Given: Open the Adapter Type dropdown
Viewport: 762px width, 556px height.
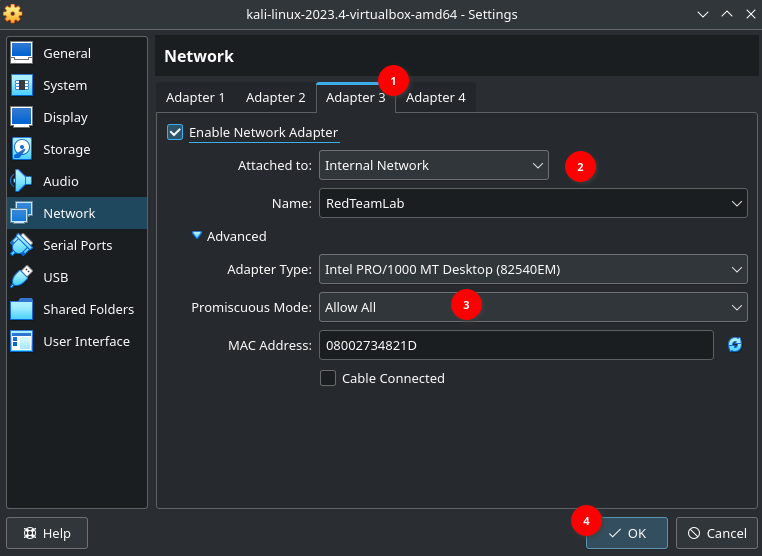Looking at the screenshot, I should tap(533, 269).
